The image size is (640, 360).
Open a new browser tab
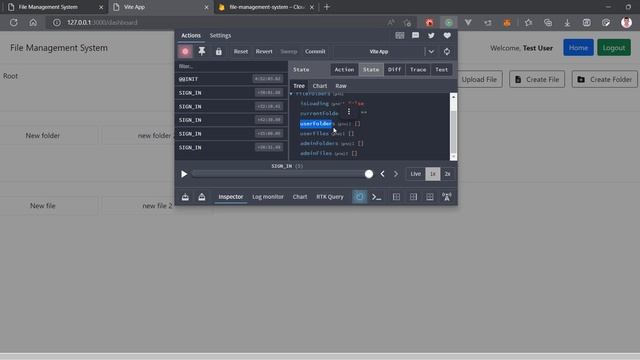tap(327, 7)
